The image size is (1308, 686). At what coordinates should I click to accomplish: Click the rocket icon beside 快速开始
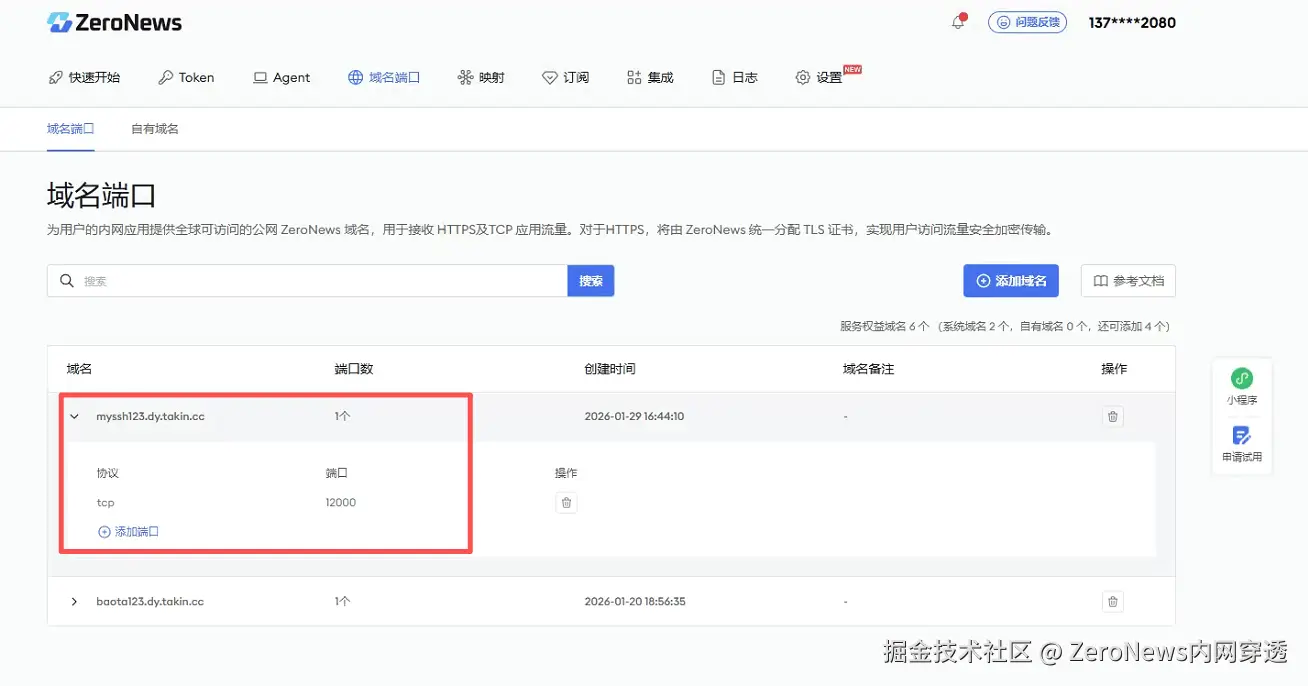[55, 77]
